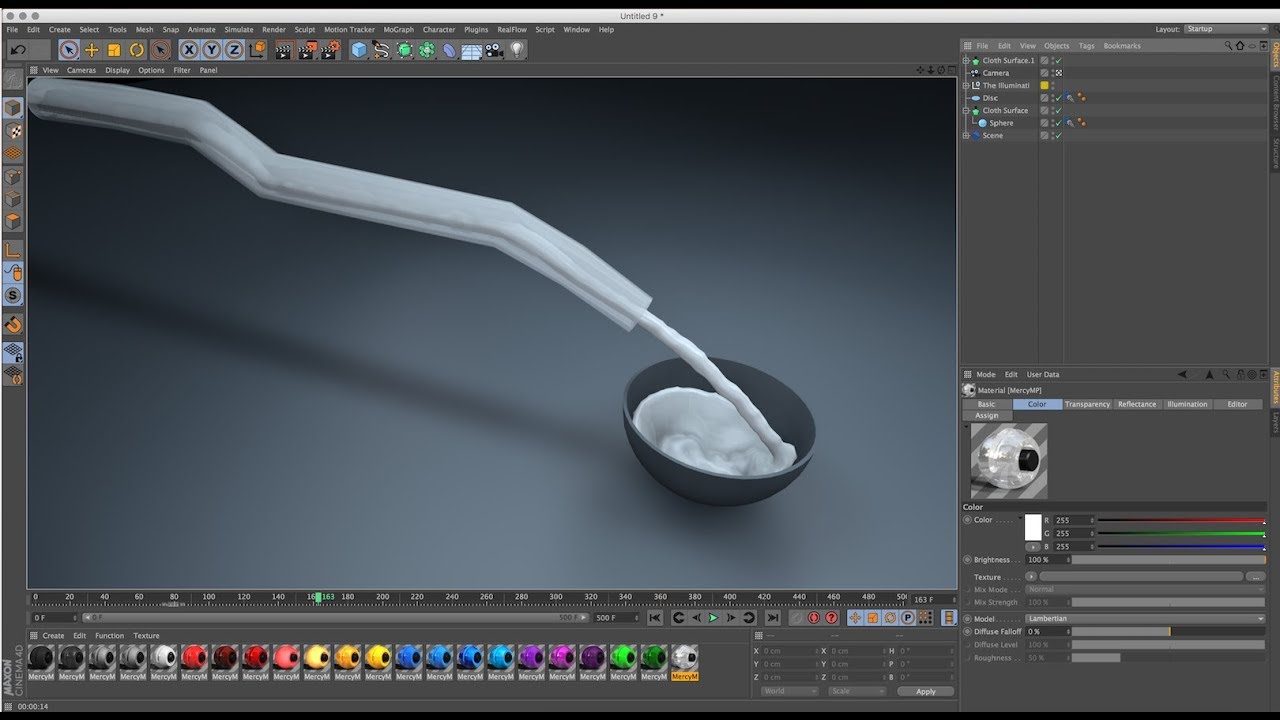Click the Render View clapperboard icon
This screenshot has width=1280, height=720.
coord(283,50)
